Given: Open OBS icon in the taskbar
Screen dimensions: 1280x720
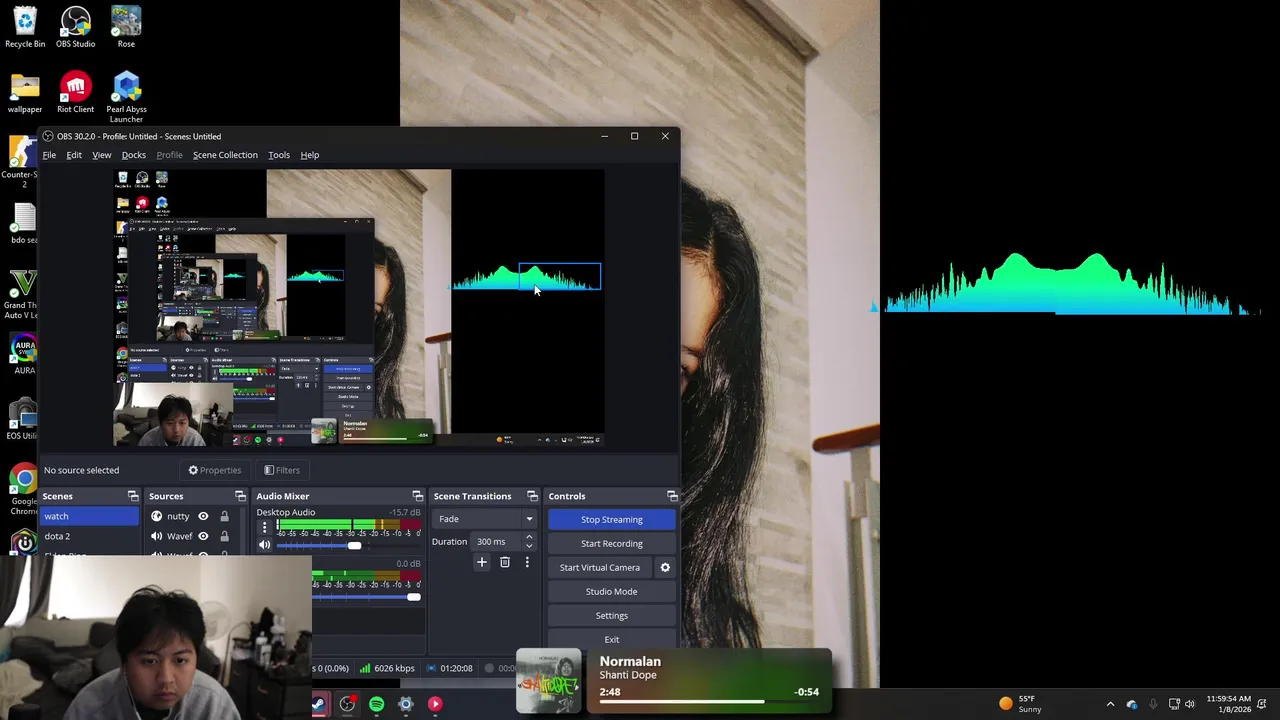Looking at the screenshot, I should [x=347, y=704].
